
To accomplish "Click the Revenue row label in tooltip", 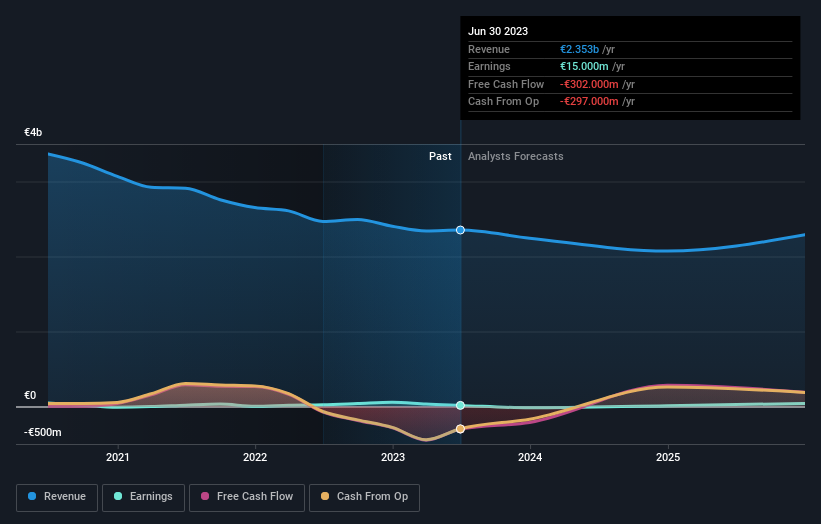I will 489,49.
